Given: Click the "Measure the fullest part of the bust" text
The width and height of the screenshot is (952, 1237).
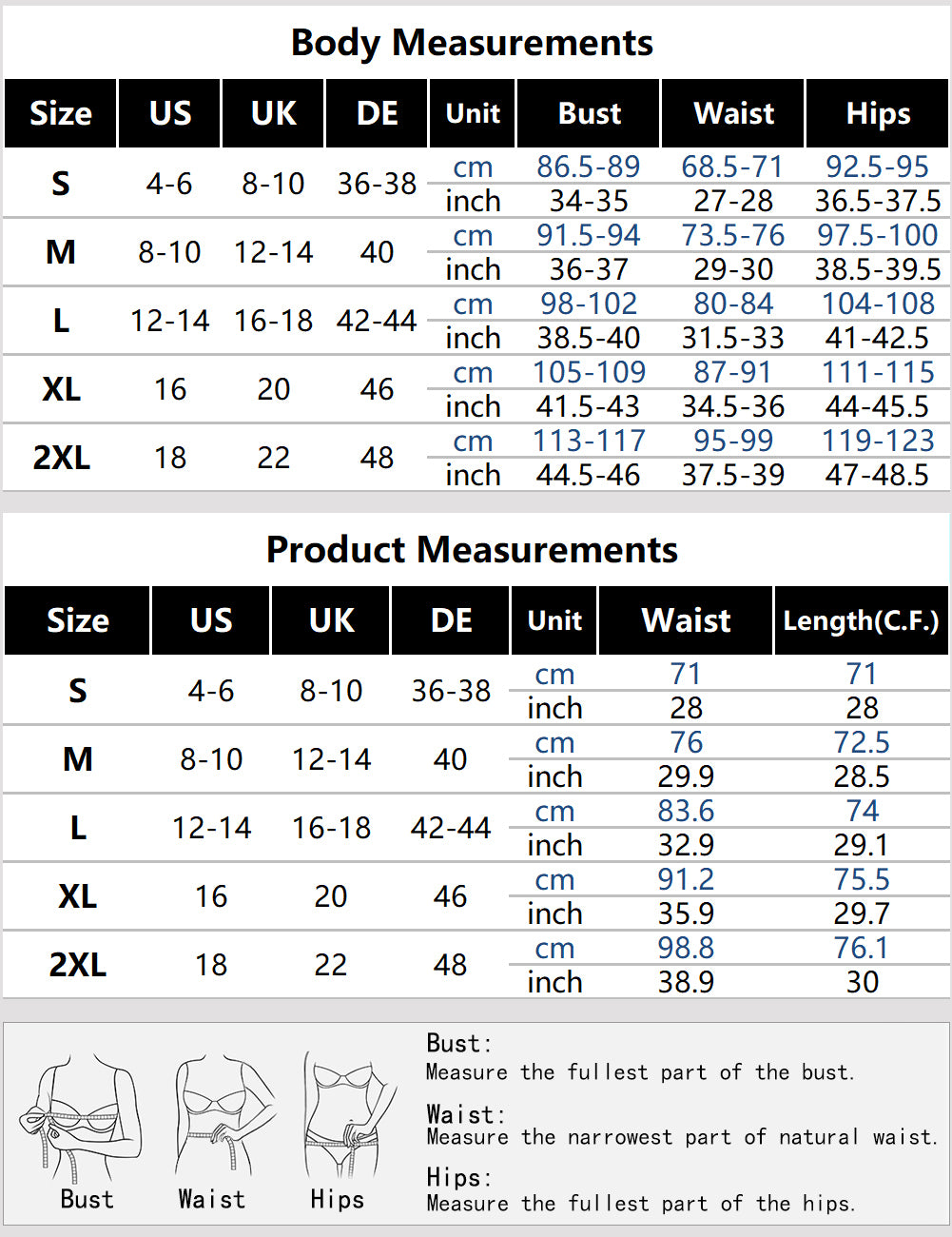Looking at the screenshot, I should click(x=640, y=1072).
